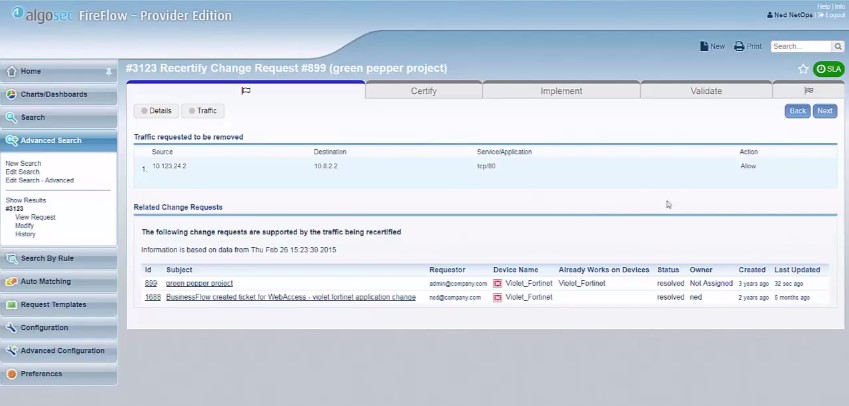Image resolution: width=849 pixels, height=406 pixels.
Task: Click Last Updated column header
Action: point(797,270)
